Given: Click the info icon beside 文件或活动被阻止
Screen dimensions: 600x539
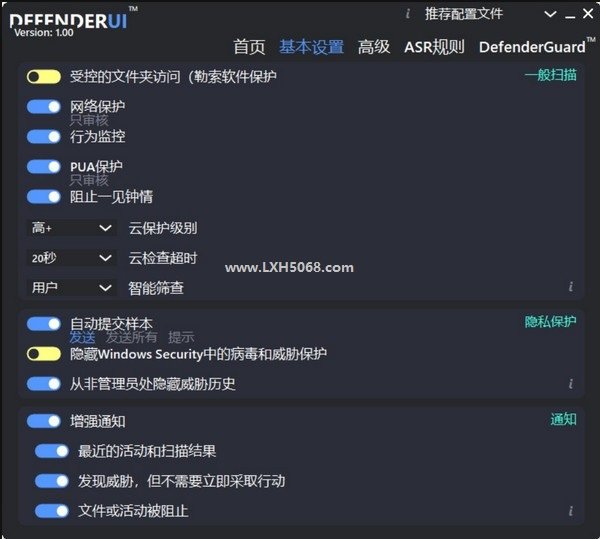Looking at the screenshot, I should (x=571, y=511).
